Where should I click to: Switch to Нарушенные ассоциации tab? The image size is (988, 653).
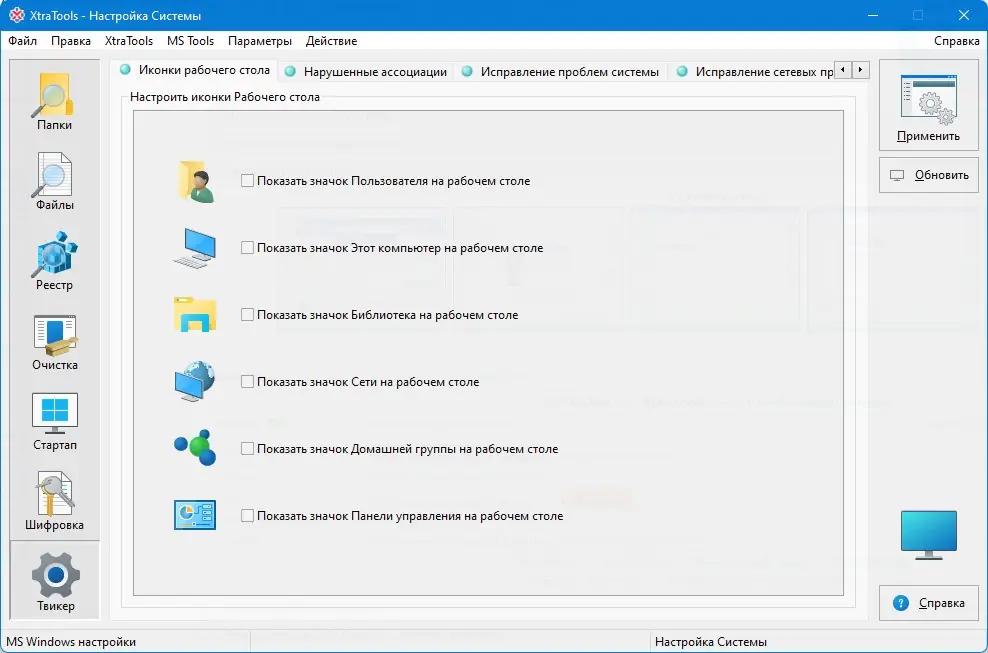pos(365,72)
